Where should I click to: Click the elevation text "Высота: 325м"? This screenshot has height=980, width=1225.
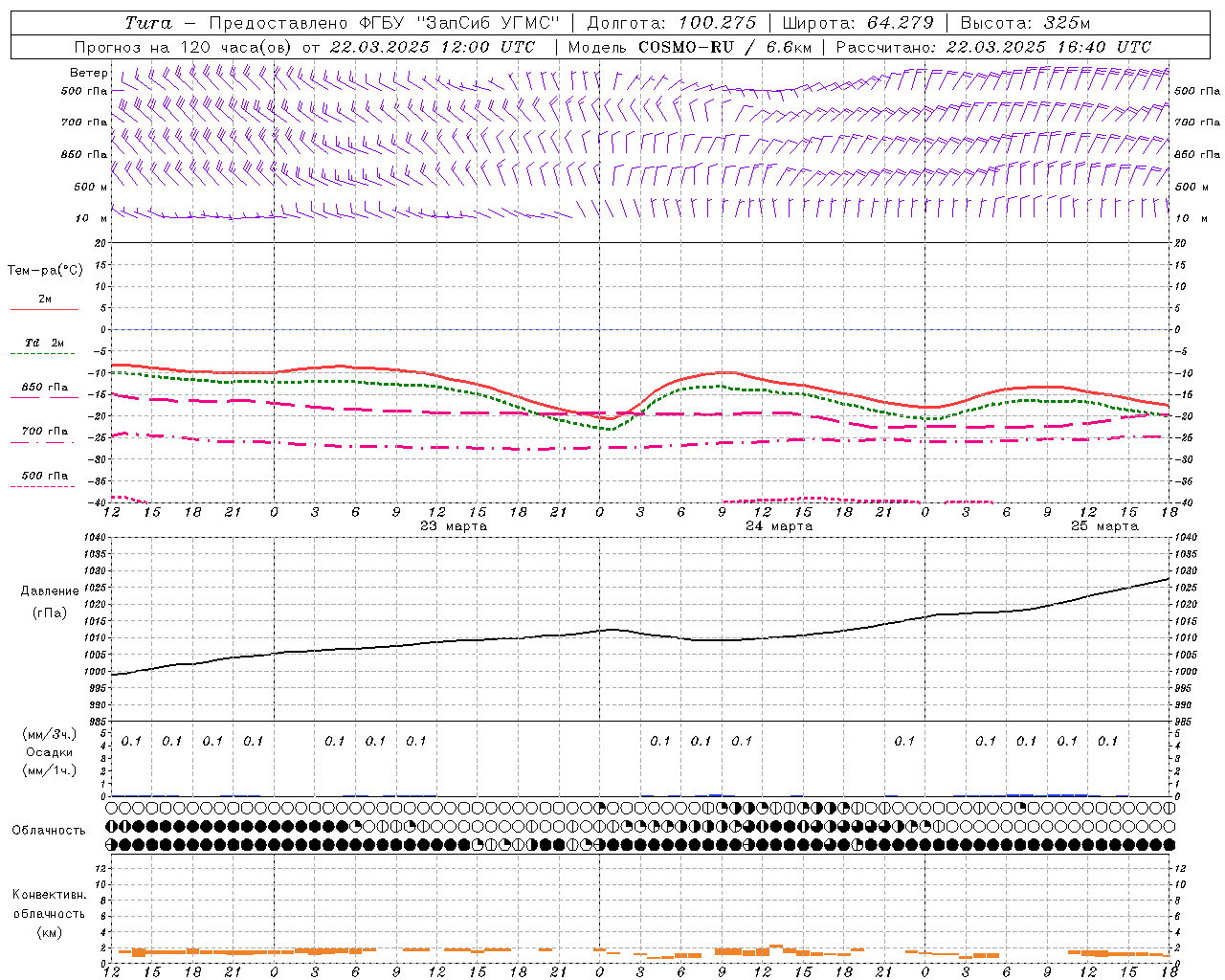tap(1025, 23)
